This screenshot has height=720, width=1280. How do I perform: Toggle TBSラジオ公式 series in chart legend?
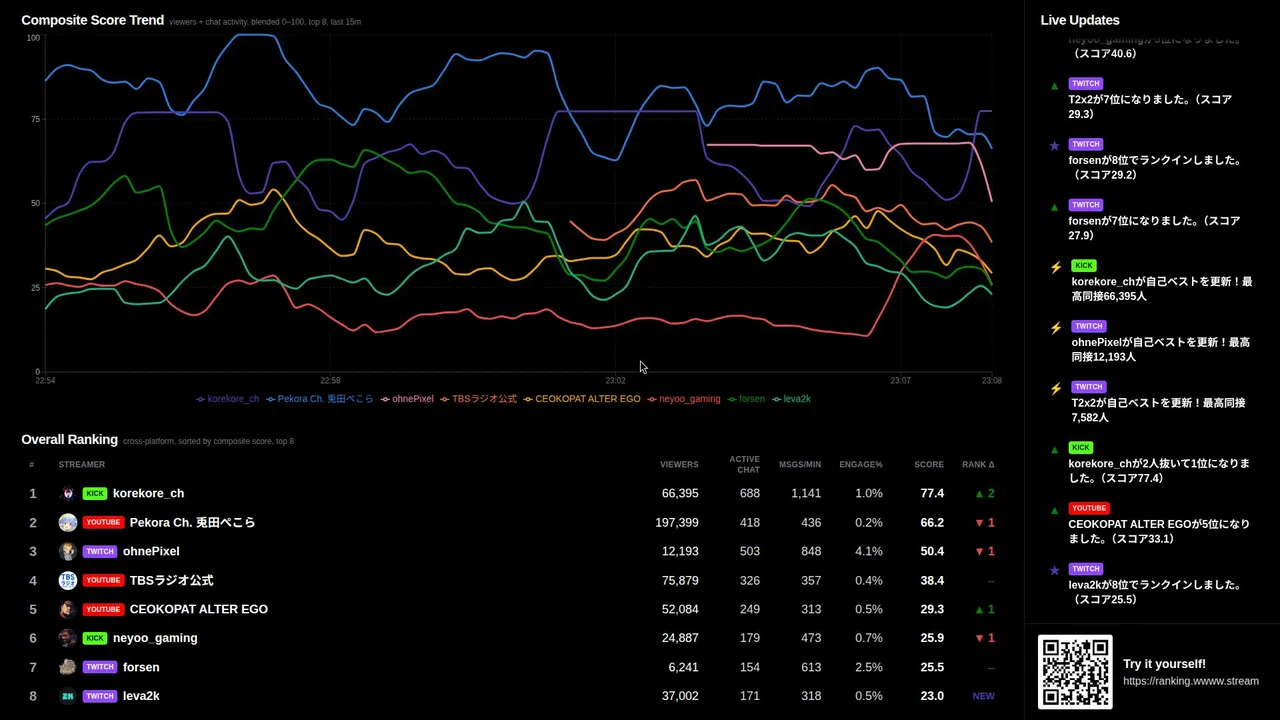point(479,399)
